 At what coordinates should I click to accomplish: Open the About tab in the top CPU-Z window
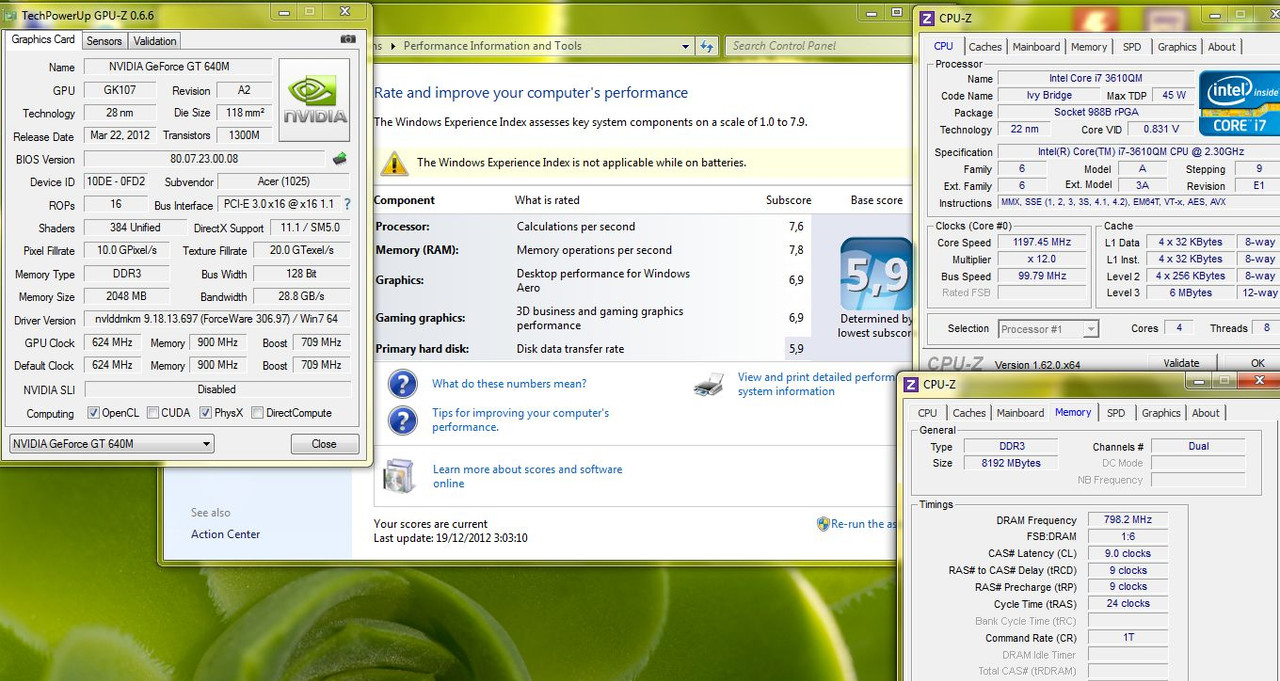[x=1221, y=47]
